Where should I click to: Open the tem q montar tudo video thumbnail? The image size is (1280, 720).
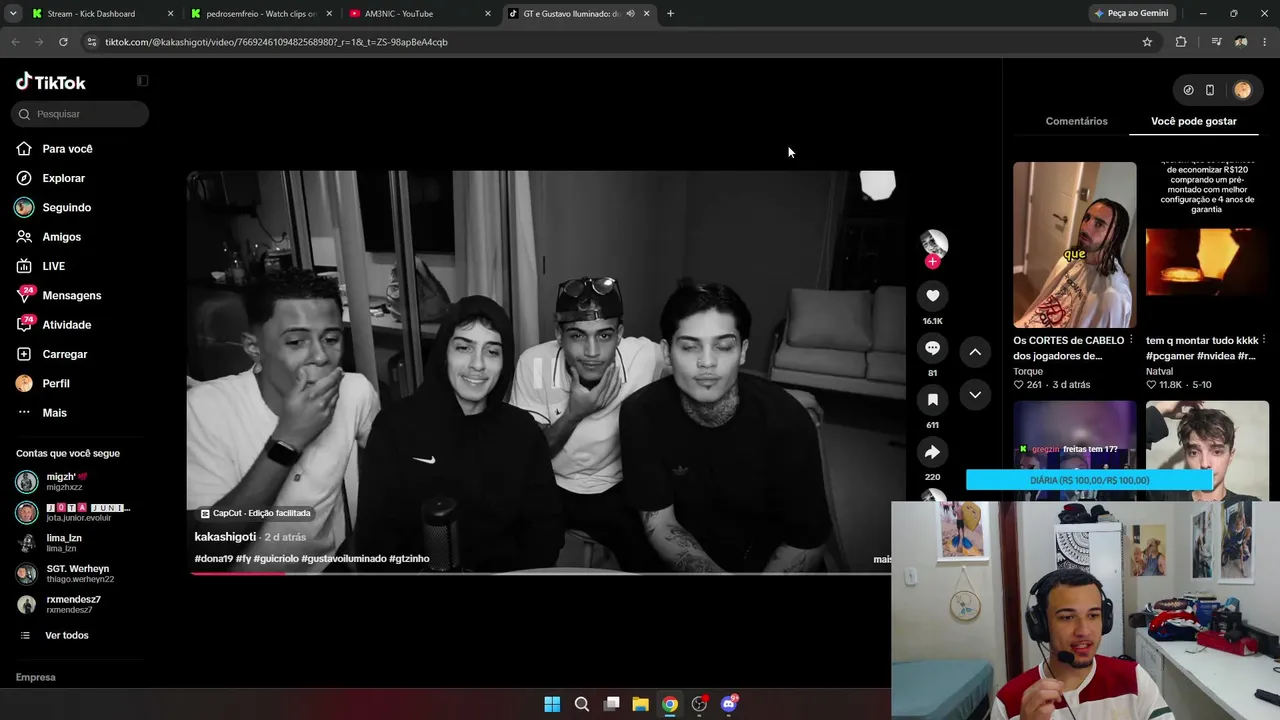pyautogui.click(x=1207, y=245)
